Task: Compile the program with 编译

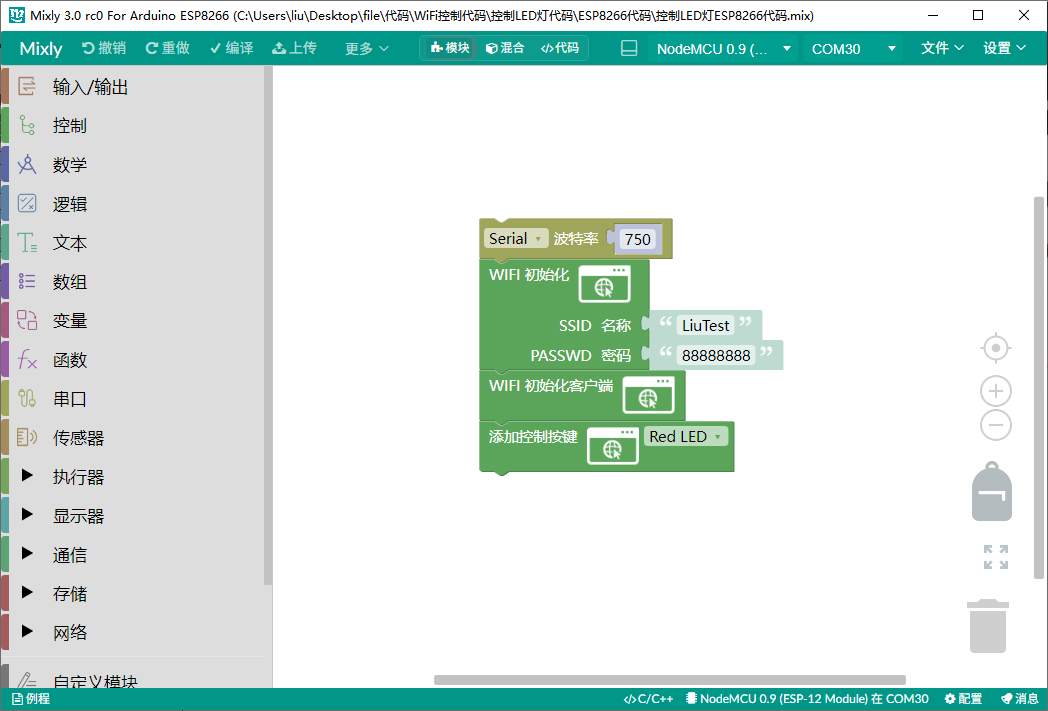Action: [231, 48]
